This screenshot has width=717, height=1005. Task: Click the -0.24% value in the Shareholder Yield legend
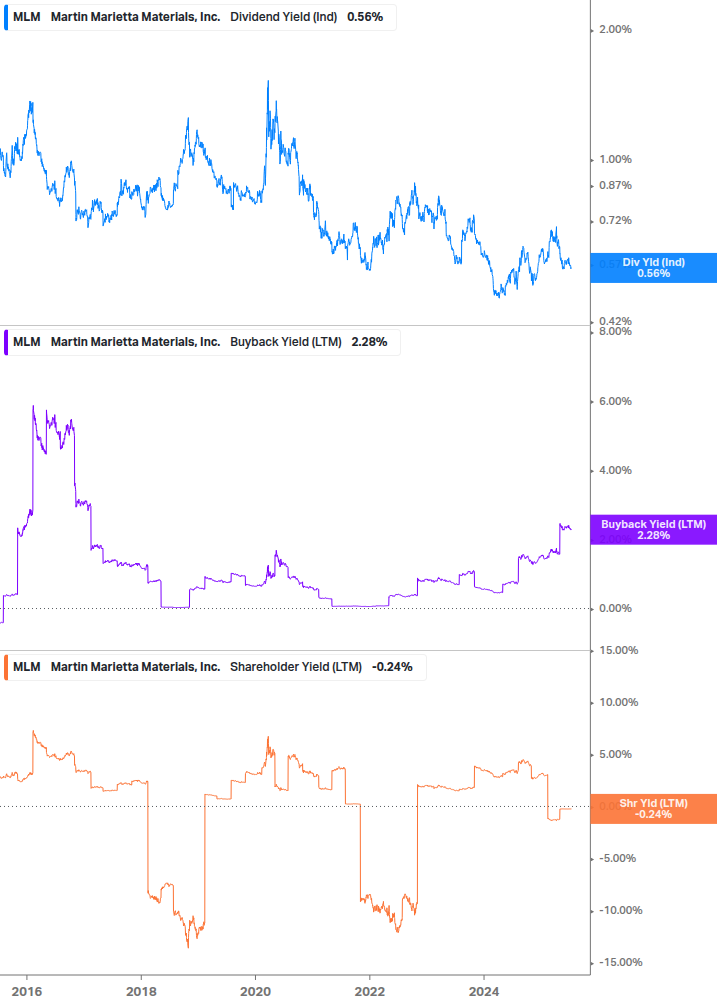click(392, 667)
